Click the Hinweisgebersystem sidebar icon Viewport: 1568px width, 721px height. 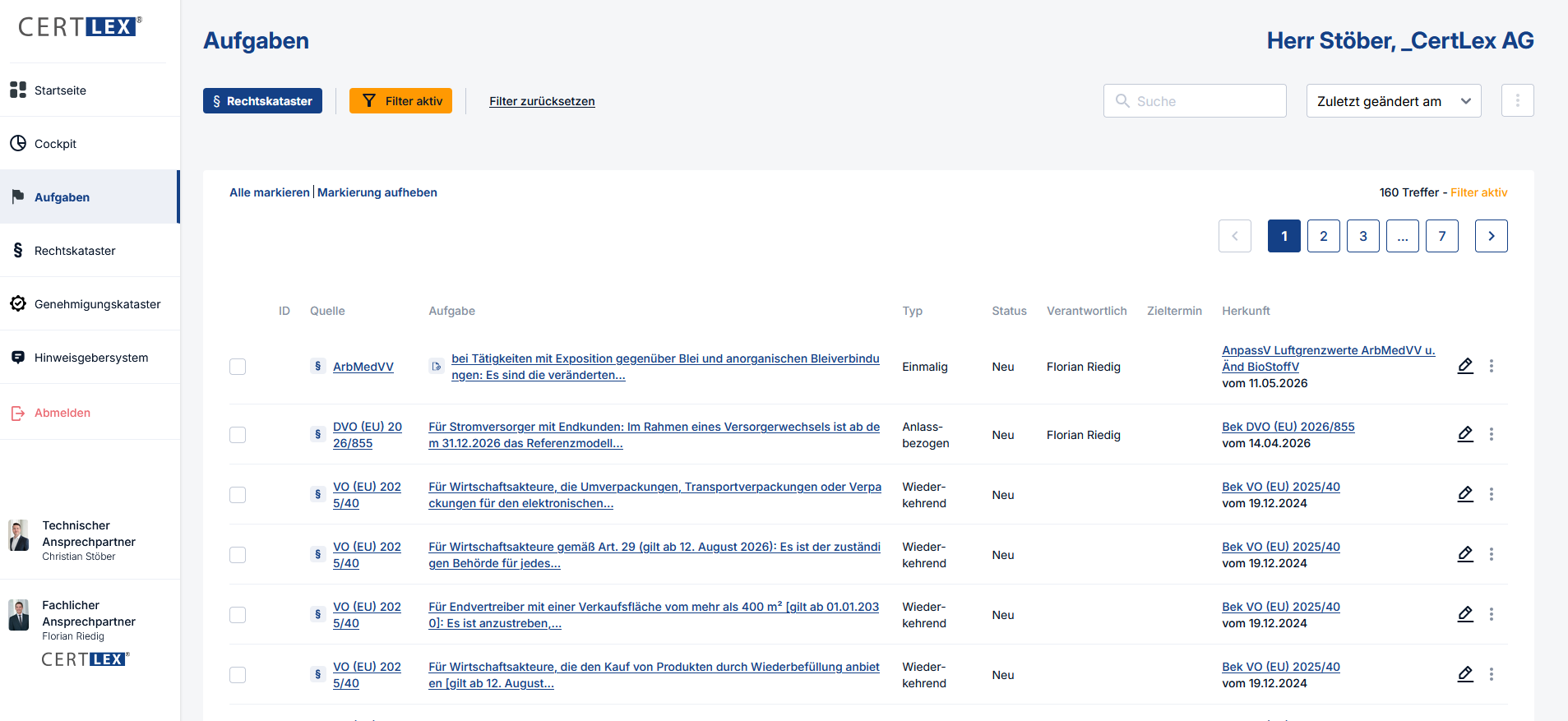(18, 357)
